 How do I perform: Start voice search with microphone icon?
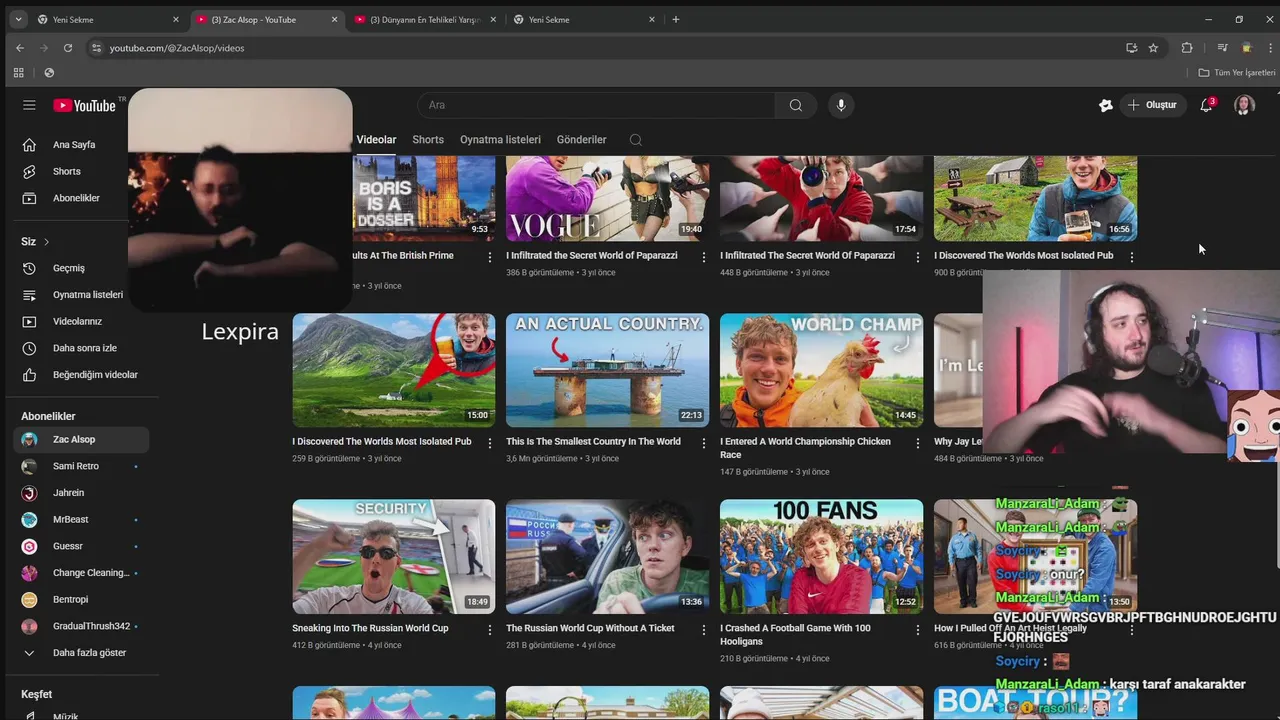click(x=841, y=105)
